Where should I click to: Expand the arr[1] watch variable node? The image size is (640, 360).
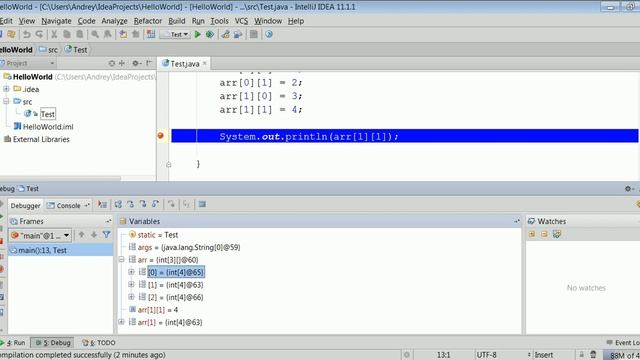coord(121,322)
